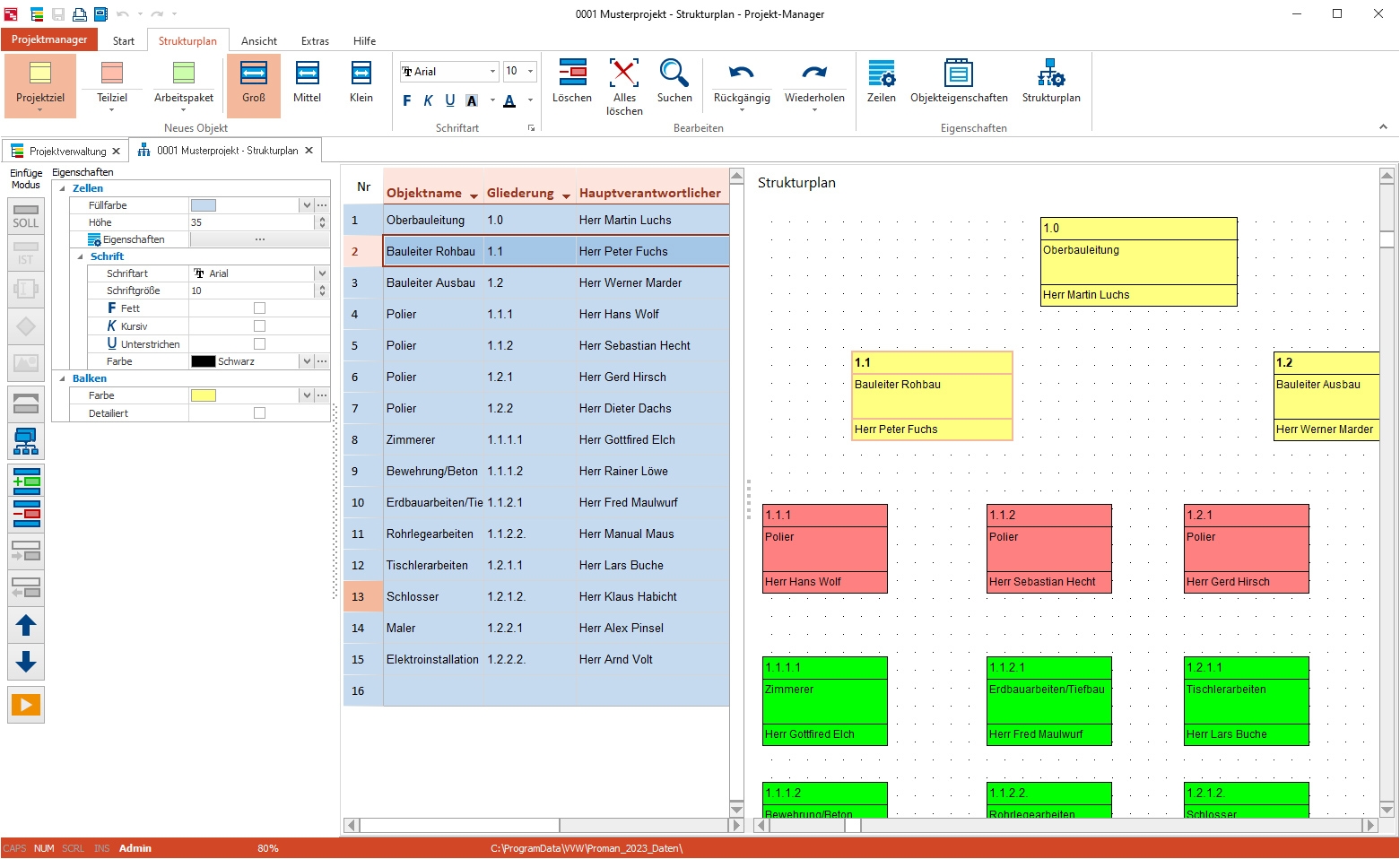Click the Eigenschaften ellipsis button under Zellen

tap(259, 239)
